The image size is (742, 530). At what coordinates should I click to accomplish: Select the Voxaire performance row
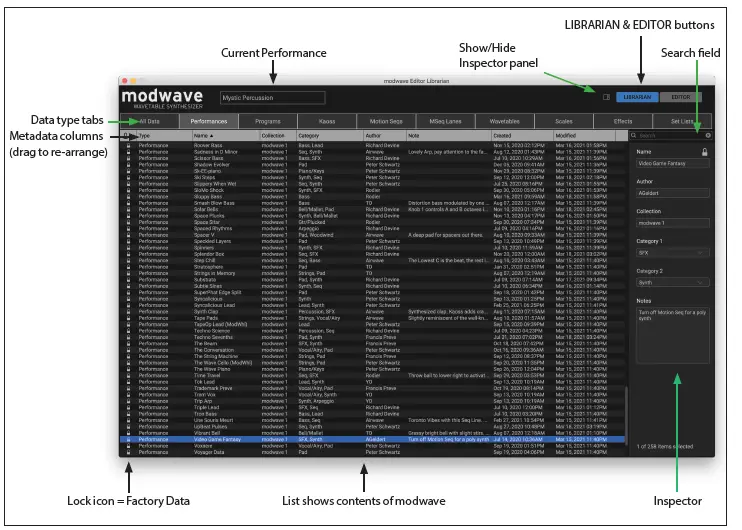pos(372,446)
